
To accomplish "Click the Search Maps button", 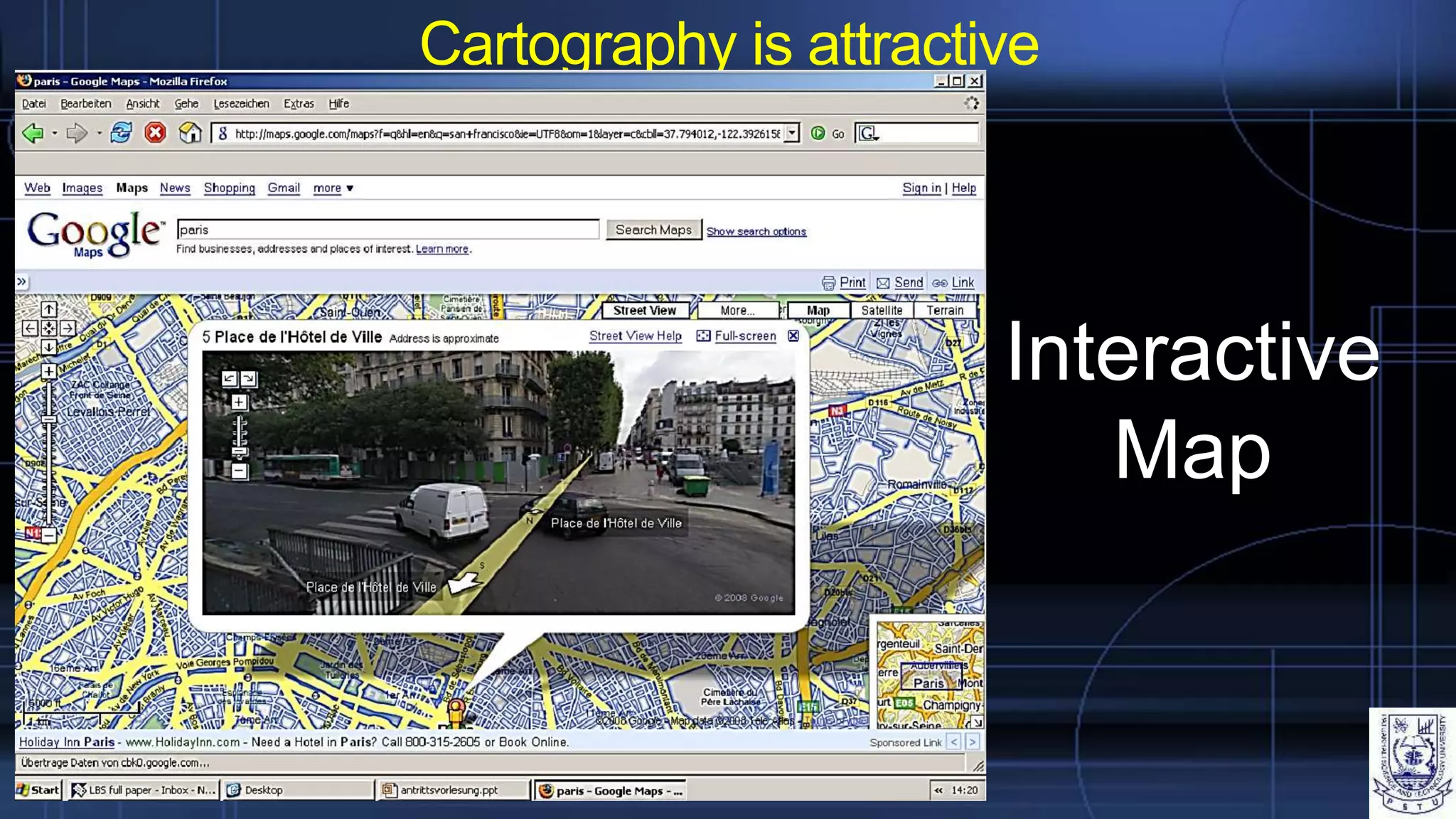I will pyautogui.click(x=653, y=230).
